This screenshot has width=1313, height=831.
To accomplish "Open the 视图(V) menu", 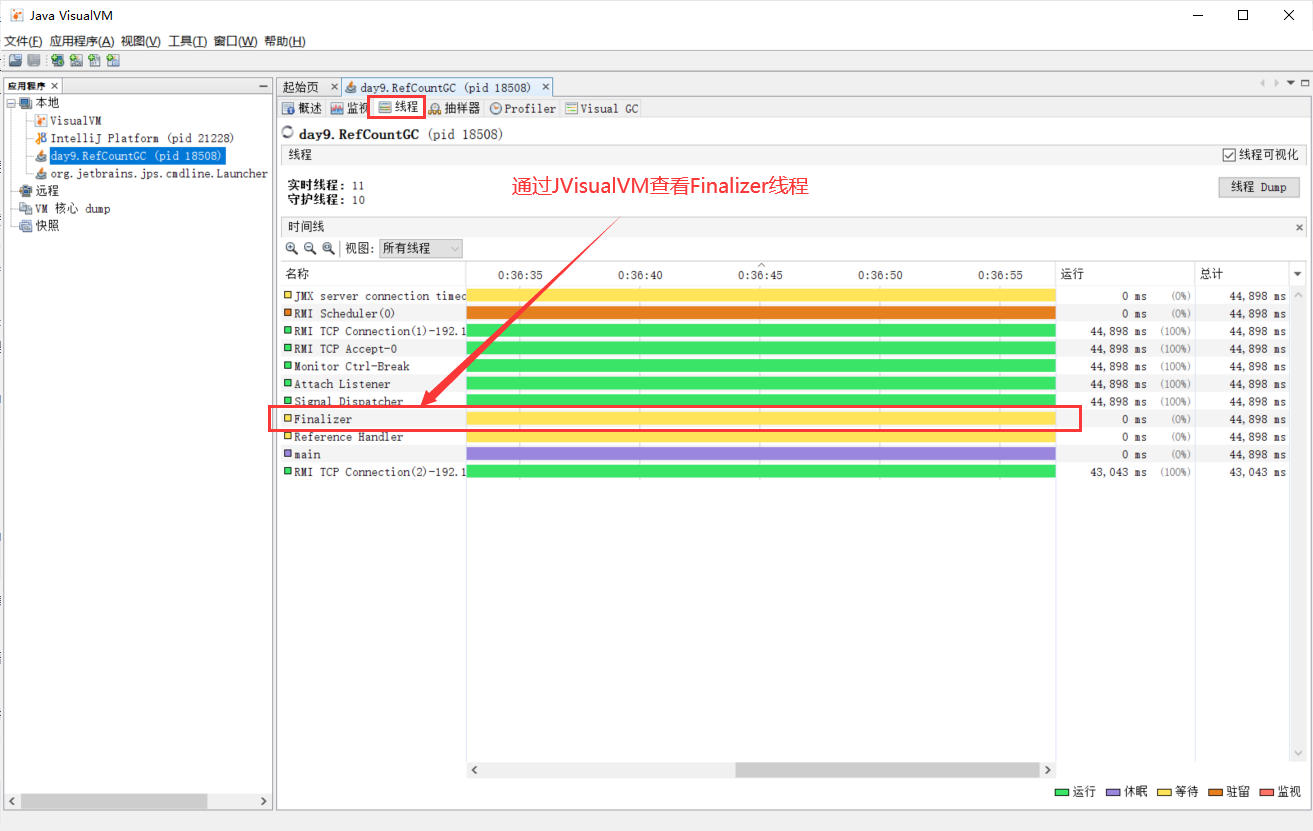I will point(141,41).
